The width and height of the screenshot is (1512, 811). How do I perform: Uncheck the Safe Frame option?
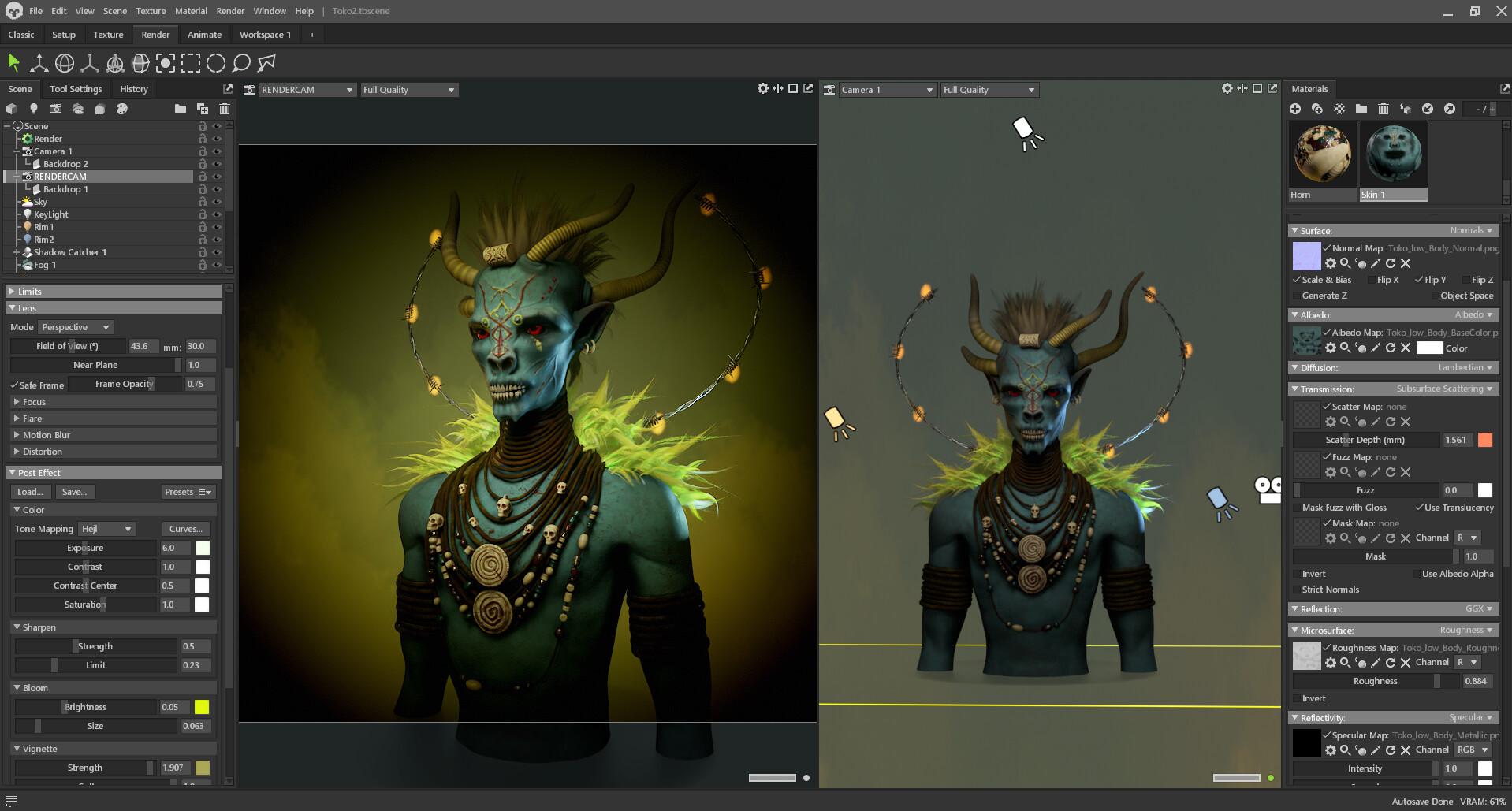click(14, 385)
